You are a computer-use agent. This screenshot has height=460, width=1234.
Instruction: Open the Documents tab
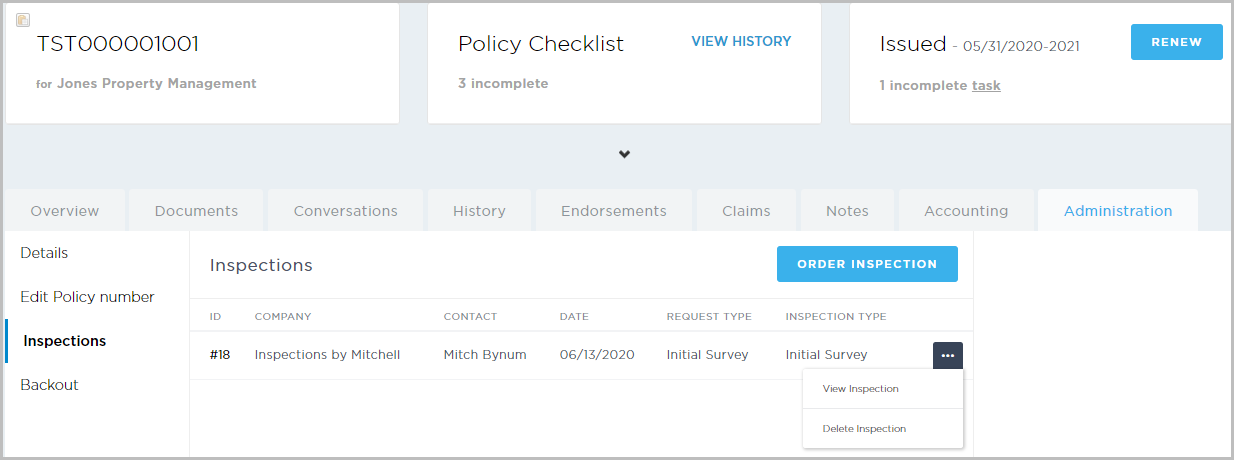[x=196, y=211]
